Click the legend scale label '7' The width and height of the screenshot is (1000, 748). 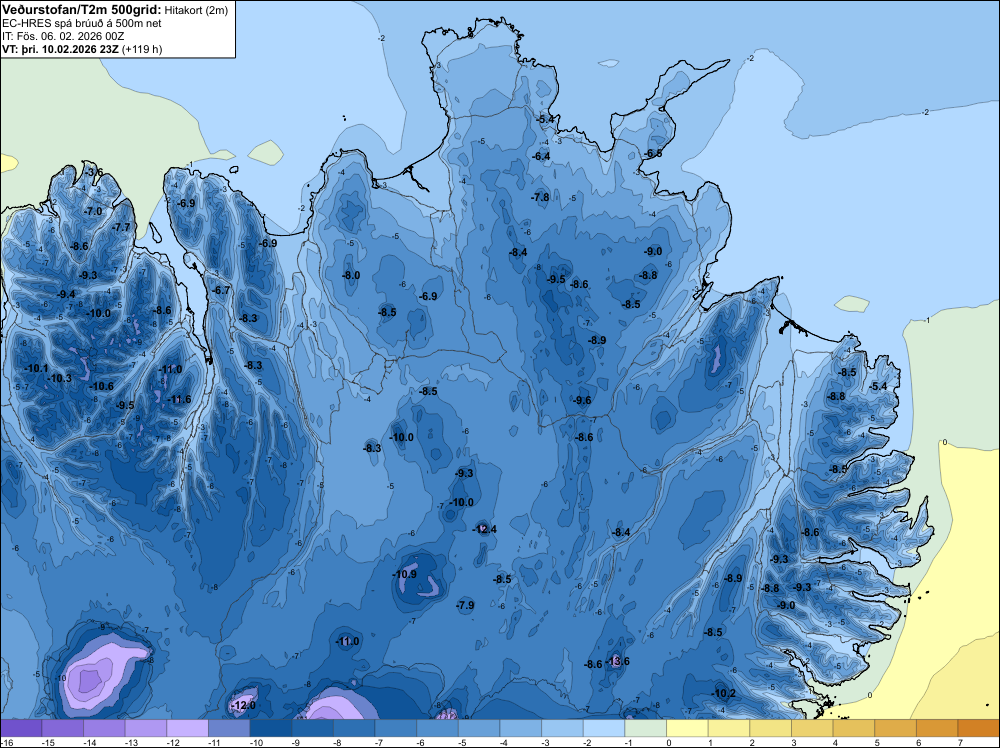tap(960, 743)
